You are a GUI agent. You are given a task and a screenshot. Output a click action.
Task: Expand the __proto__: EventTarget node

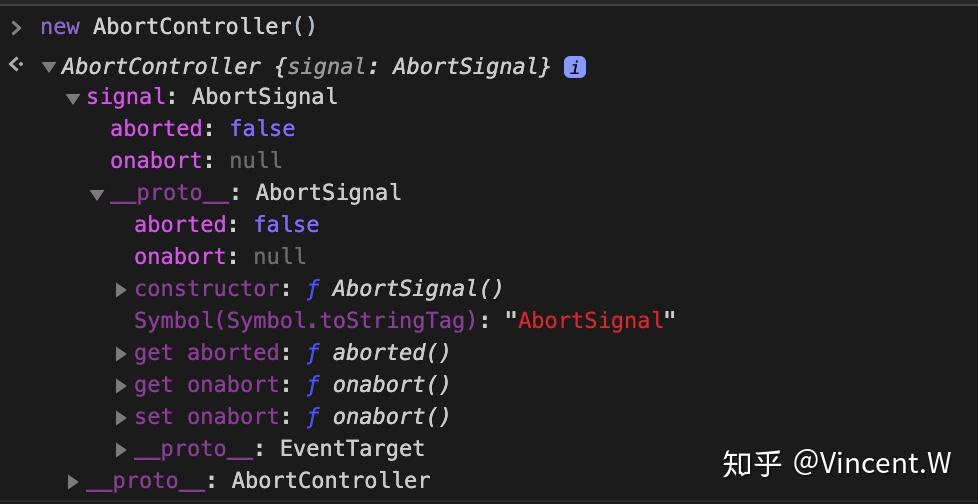[122, 449]
